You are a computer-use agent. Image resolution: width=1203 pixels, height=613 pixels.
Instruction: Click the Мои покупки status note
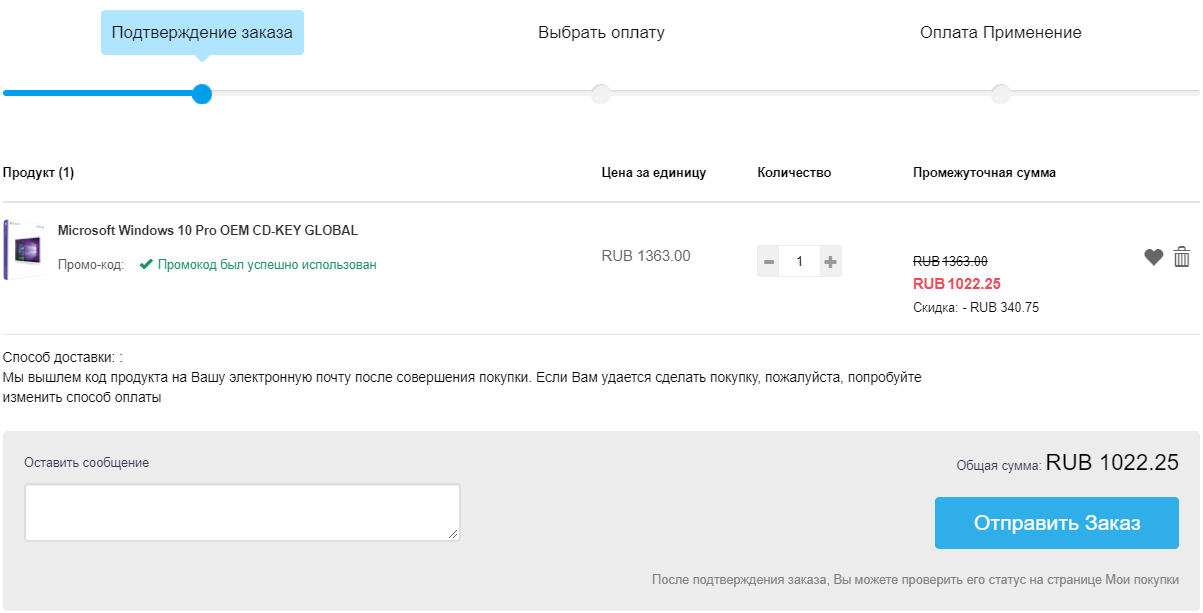pyautogui.click(x=915, y=580)
